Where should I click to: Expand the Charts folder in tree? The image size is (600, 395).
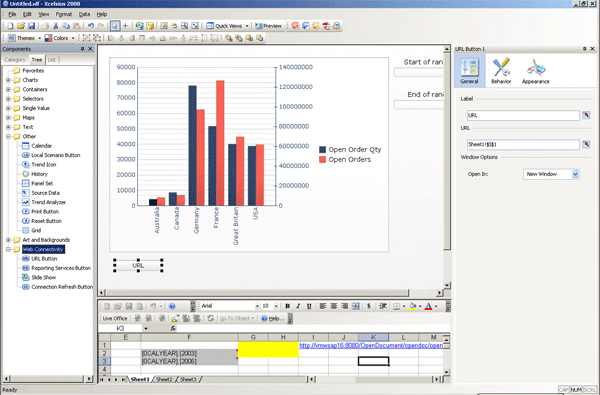[8, 80]
